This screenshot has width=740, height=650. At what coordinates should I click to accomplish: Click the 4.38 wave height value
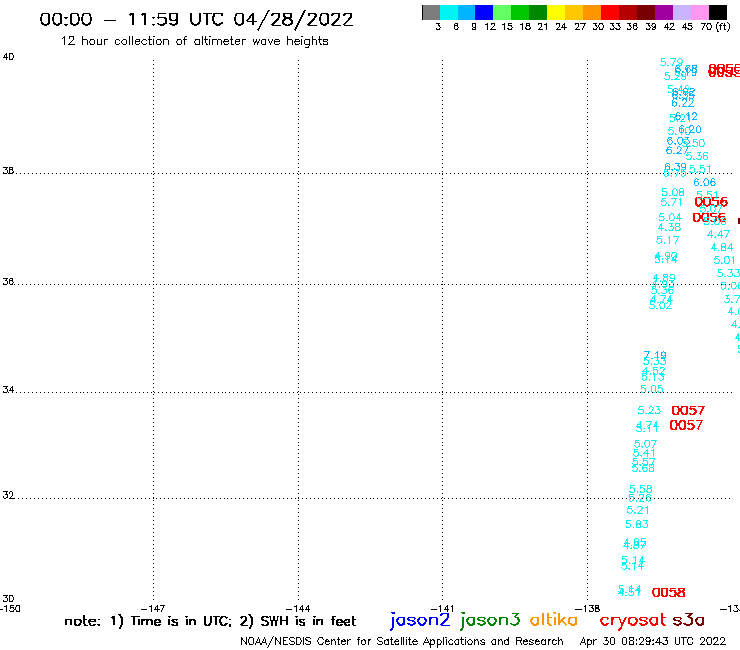click(x=669, y=228)
